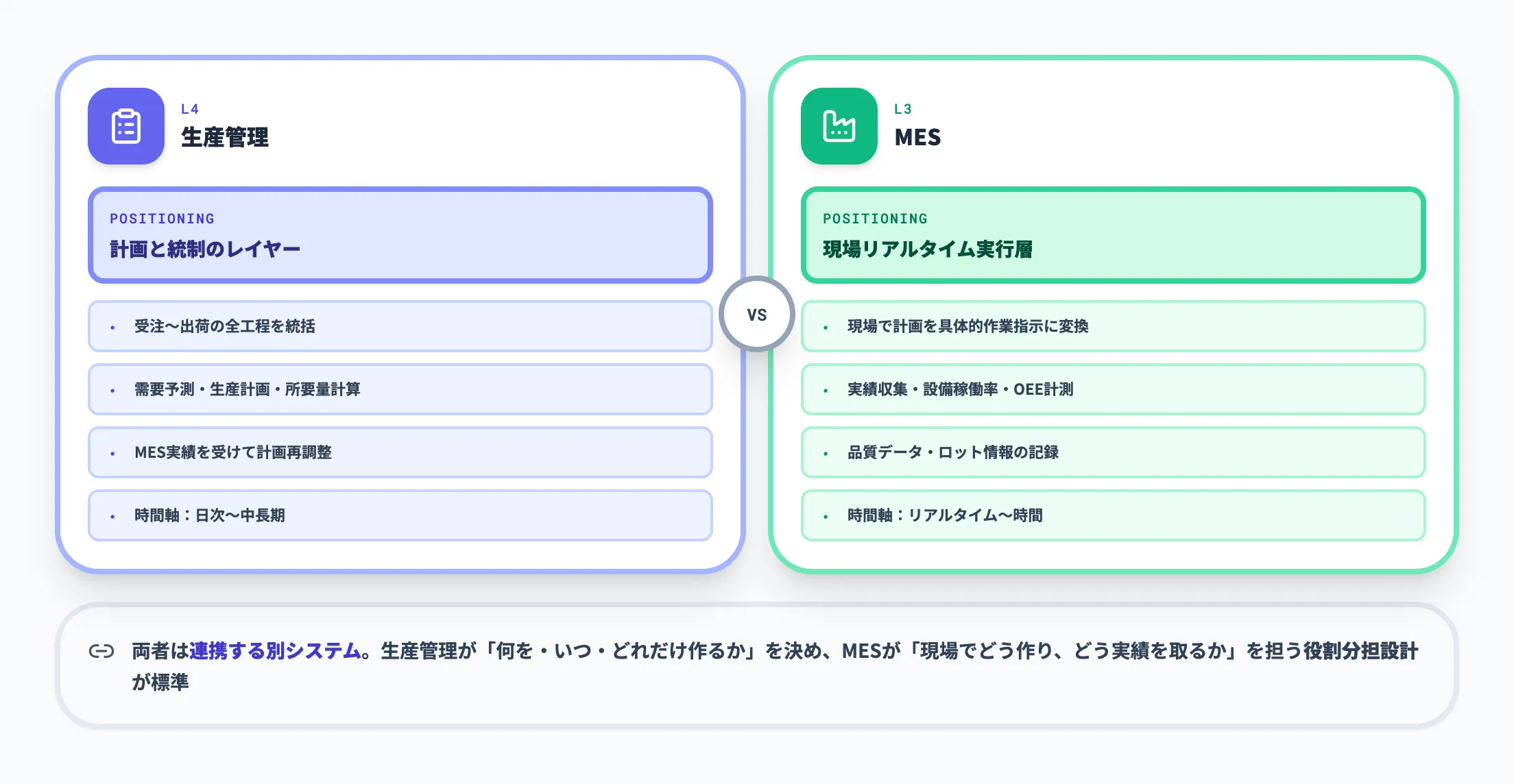Screen dimensions: 1514x784
Task: Click the L4 label above 生産管理
Action: tap(189, 108)
